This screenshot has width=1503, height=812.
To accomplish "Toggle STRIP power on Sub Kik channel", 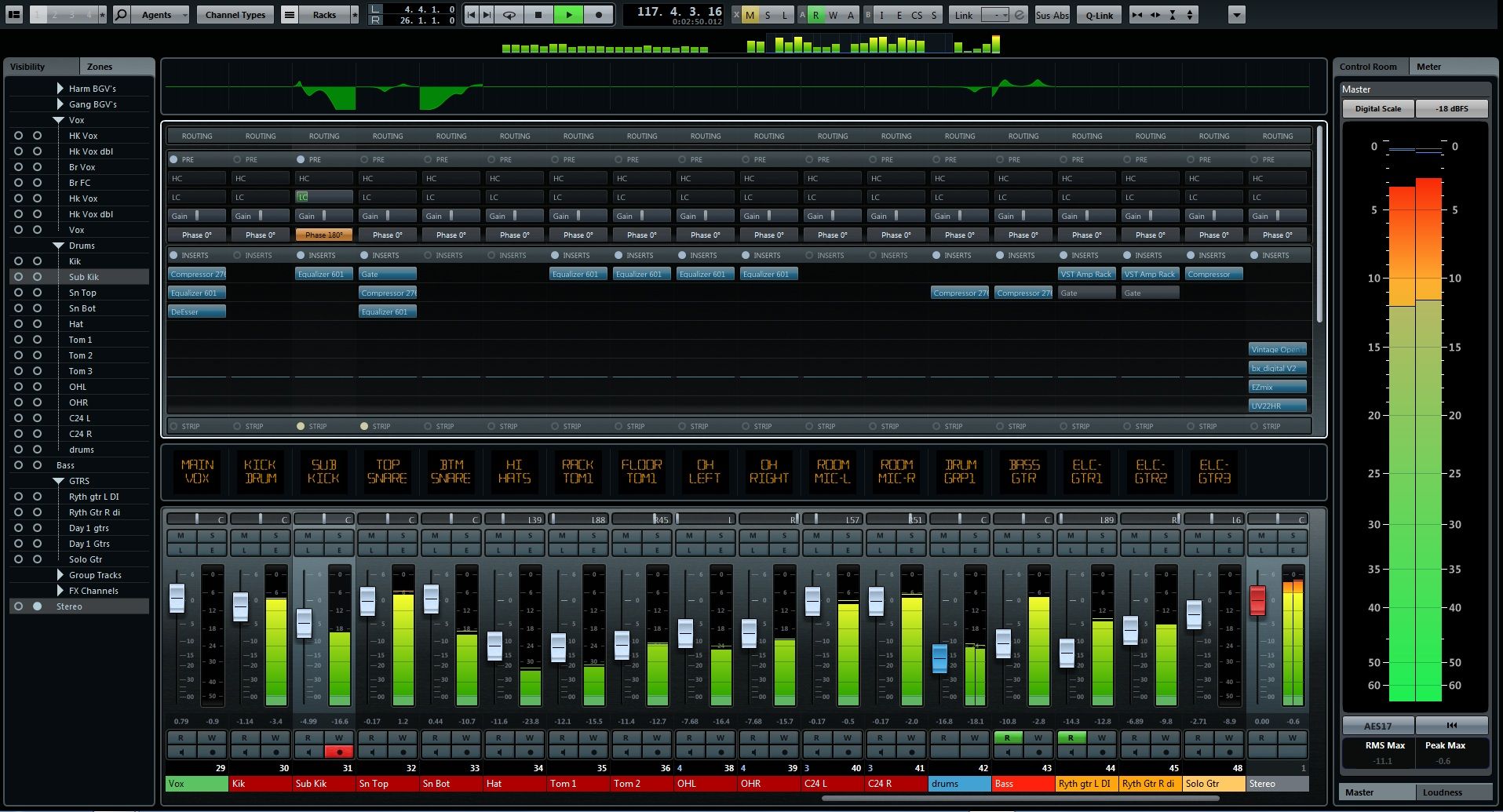I will click(301, 426).
